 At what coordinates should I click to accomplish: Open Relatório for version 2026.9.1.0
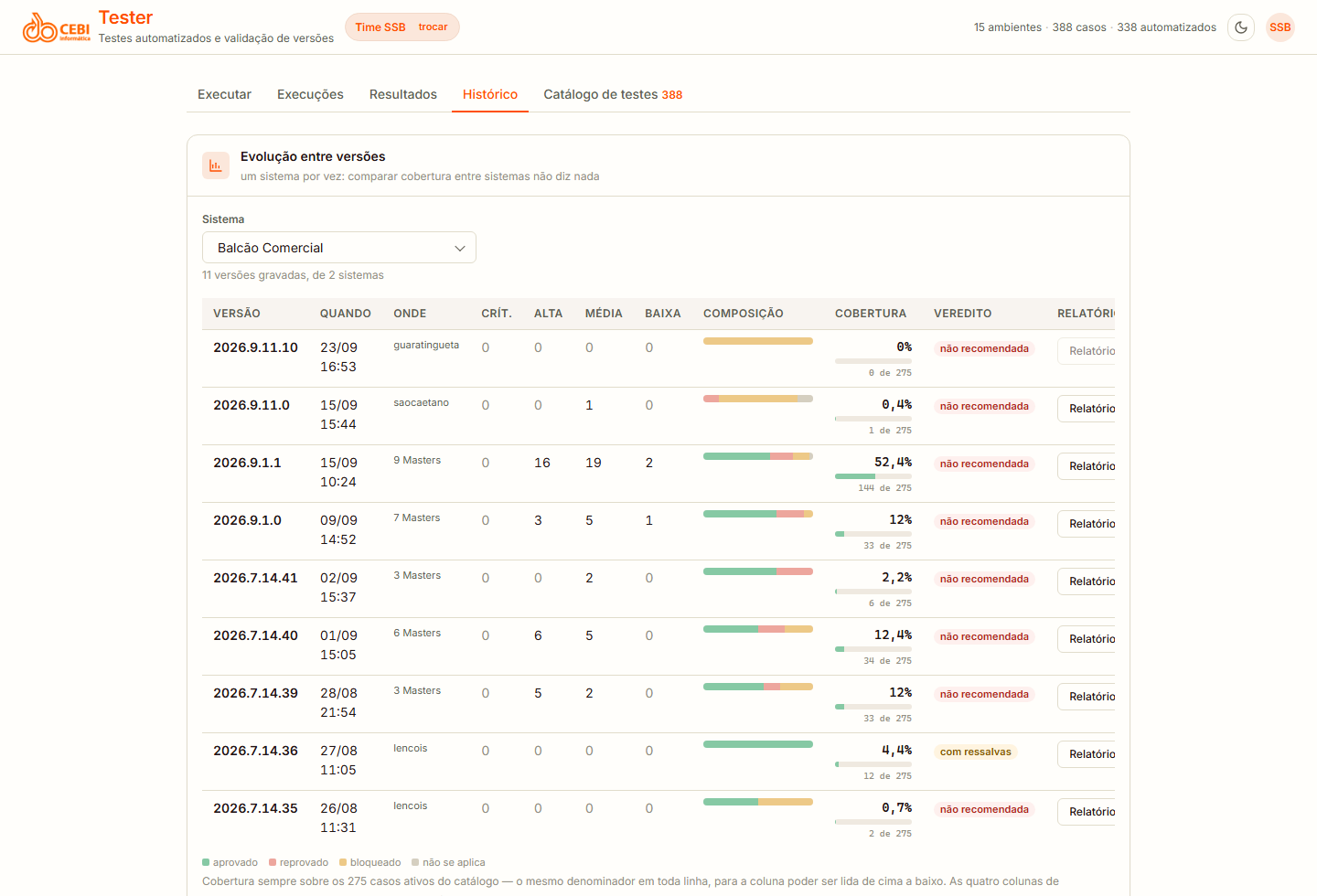tap(1087, 524)
